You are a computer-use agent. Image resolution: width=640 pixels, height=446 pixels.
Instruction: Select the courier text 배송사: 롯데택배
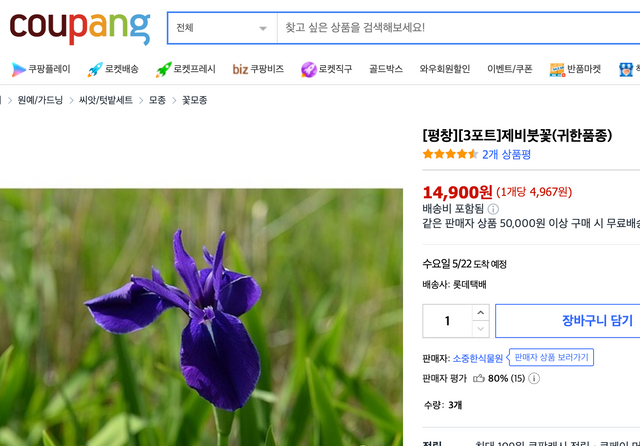pyautogui.click(x=454, y=284)
